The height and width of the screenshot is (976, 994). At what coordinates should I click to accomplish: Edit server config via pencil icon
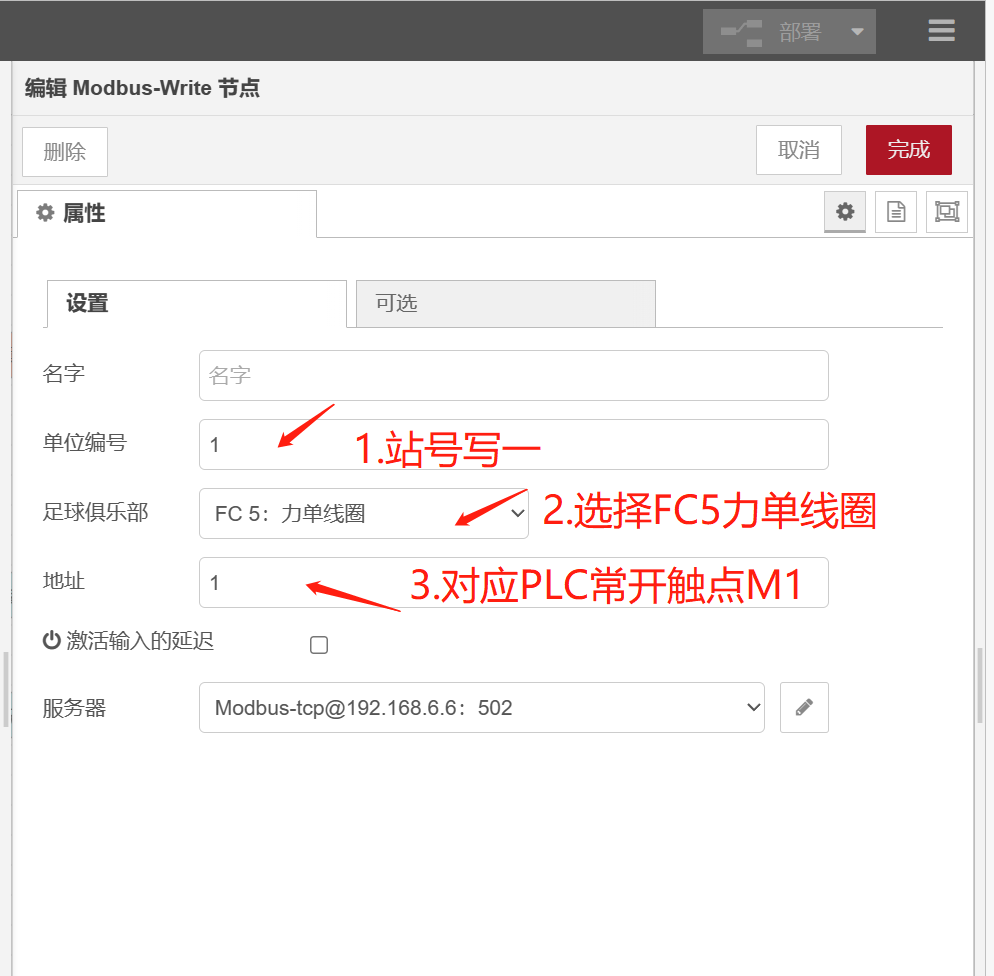[804, 707]
